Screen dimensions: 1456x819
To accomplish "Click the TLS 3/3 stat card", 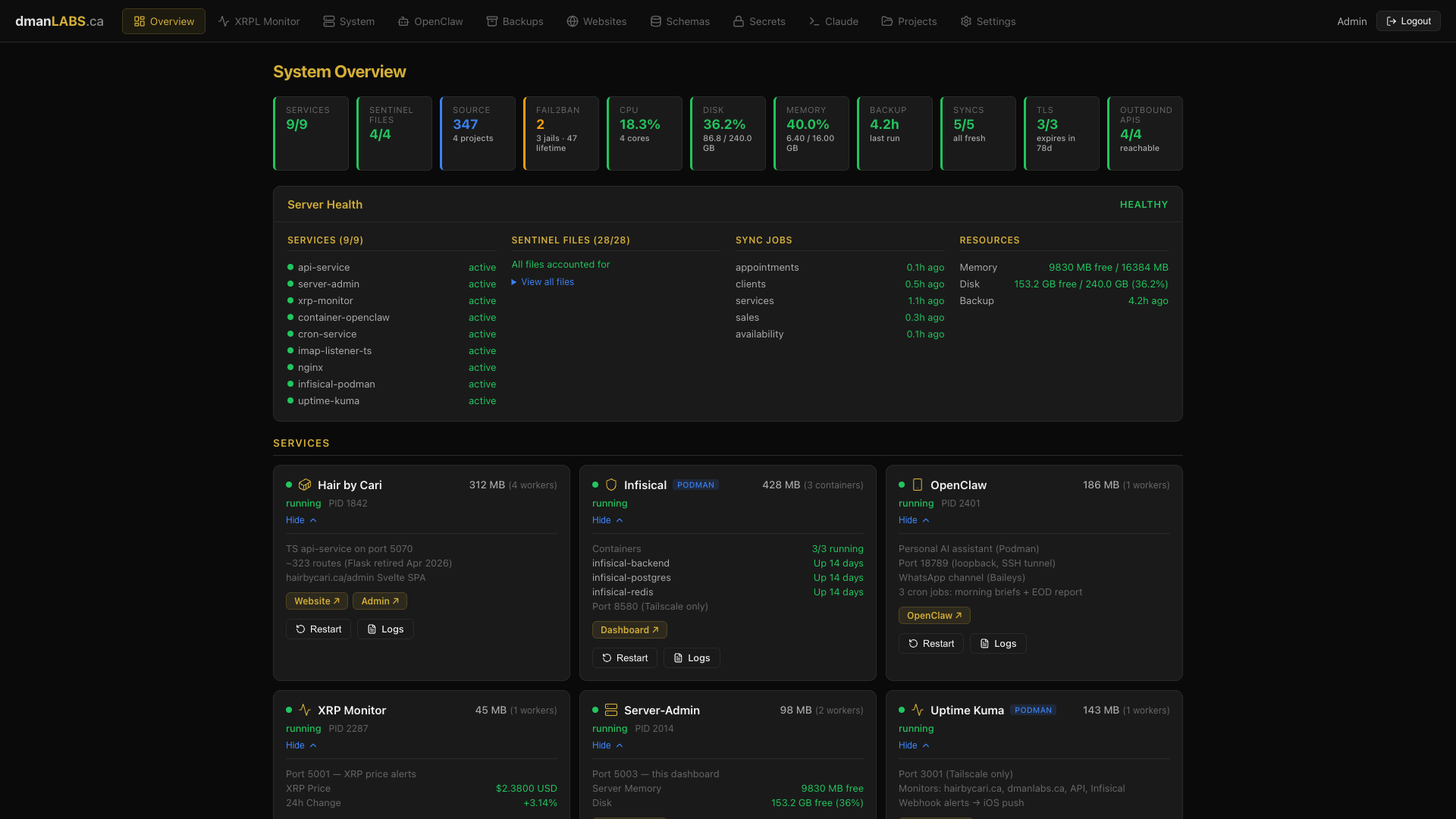I will point(1062,133).
